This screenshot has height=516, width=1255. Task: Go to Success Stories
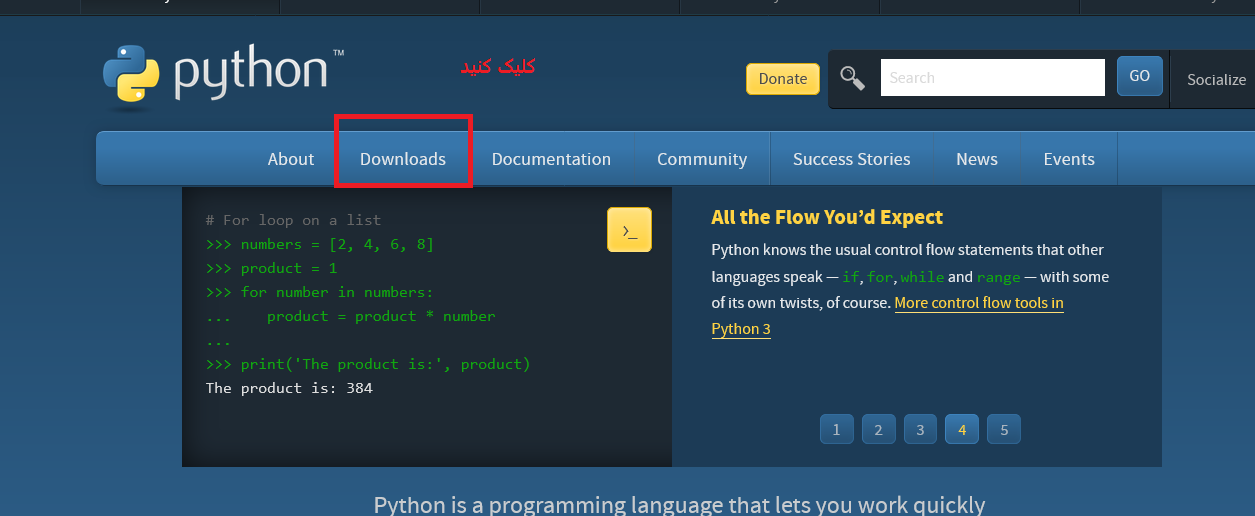tap(851, 159)
